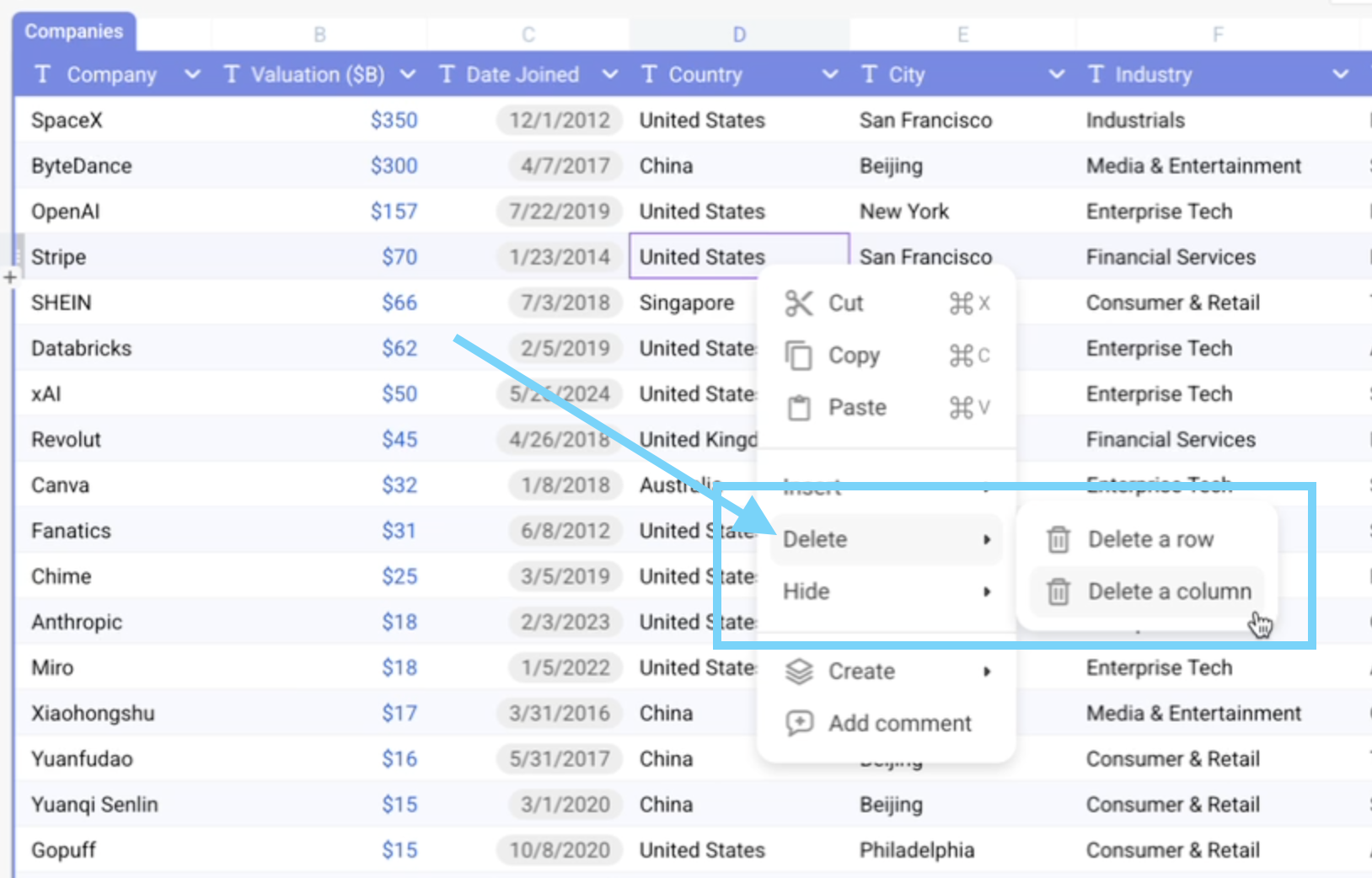
Task: Click the Cut scissors icon in the context menu
Action: pos(799,303)
